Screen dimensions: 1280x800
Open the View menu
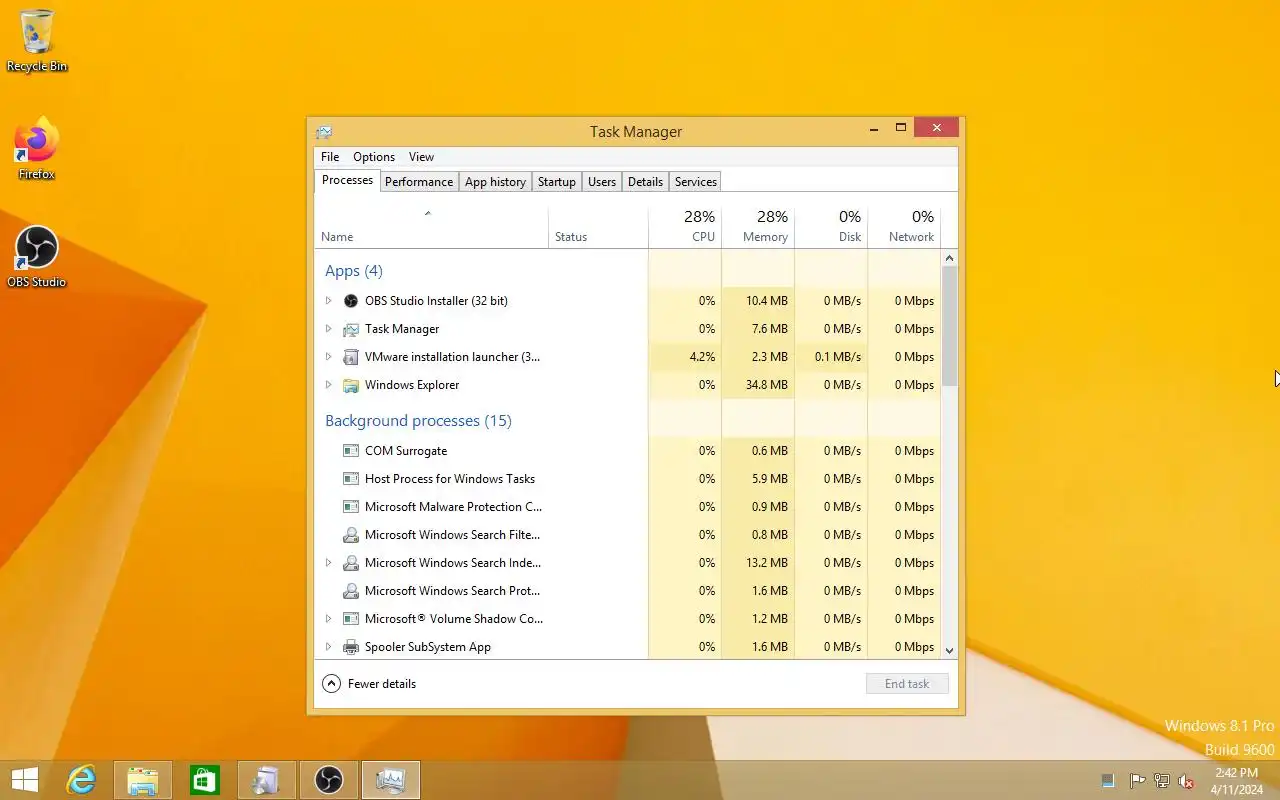pos(421,157)
